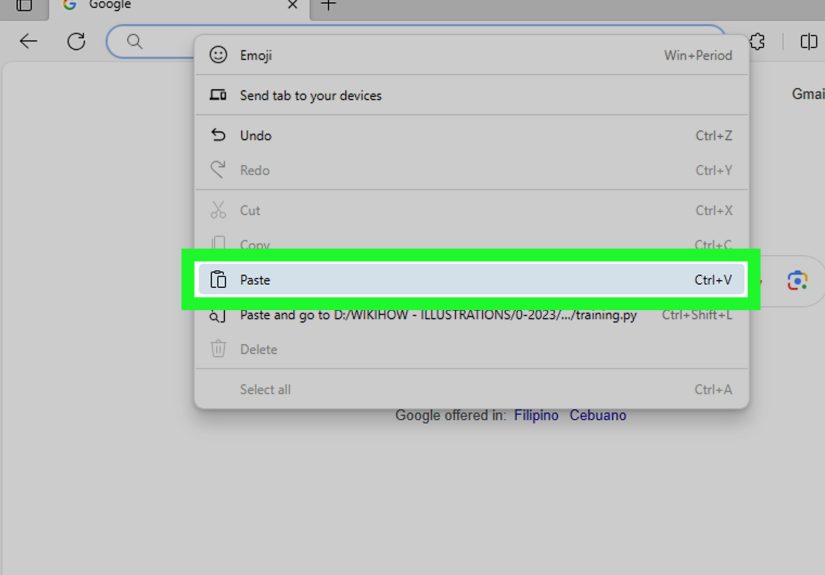This screenshot has height=575, width=825.
Task: Click the trash icon beside Delete
Action: coord(218,349)
